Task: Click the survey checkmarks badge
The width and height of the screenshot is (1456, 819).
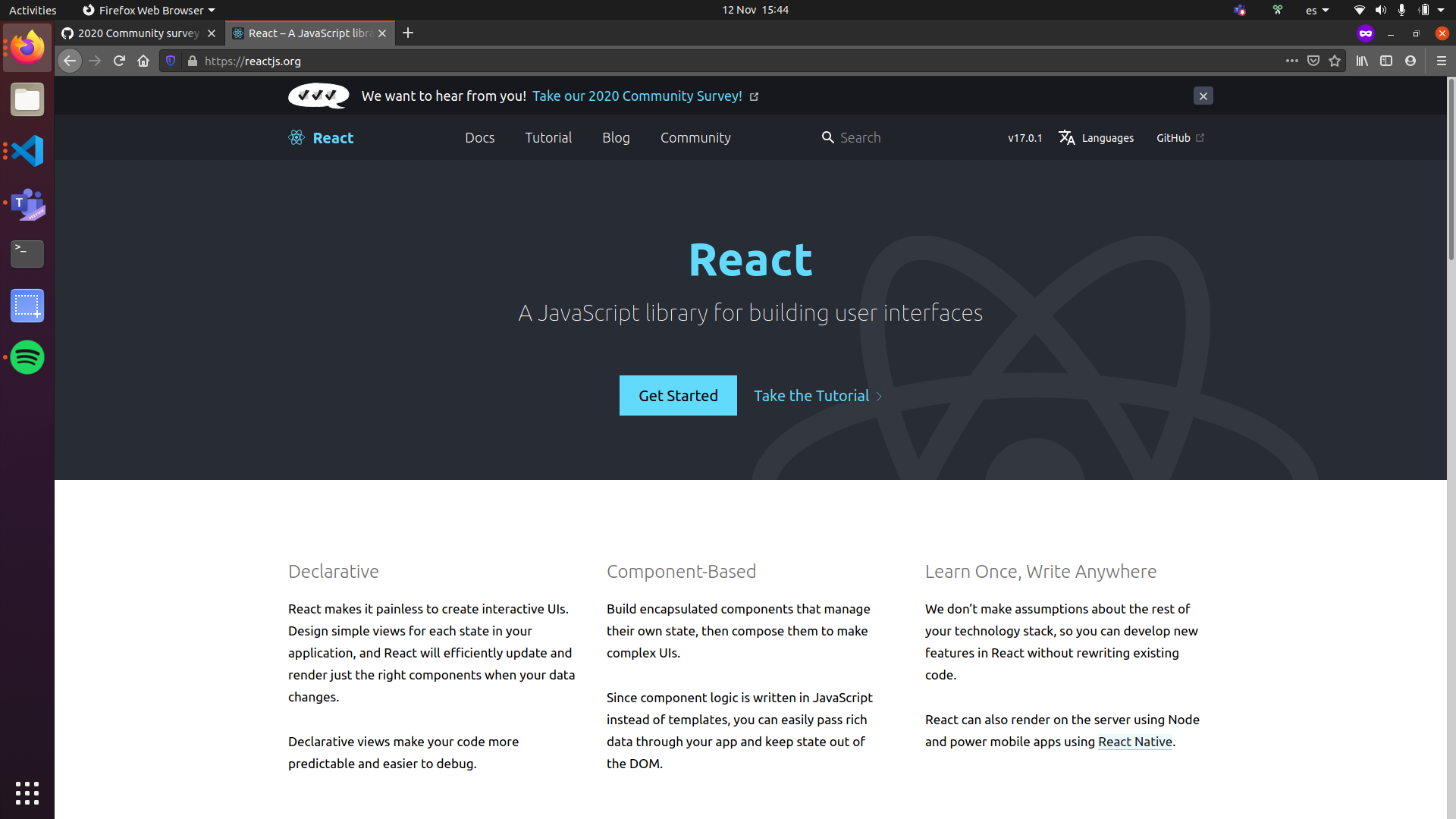Action: (318, 96)
